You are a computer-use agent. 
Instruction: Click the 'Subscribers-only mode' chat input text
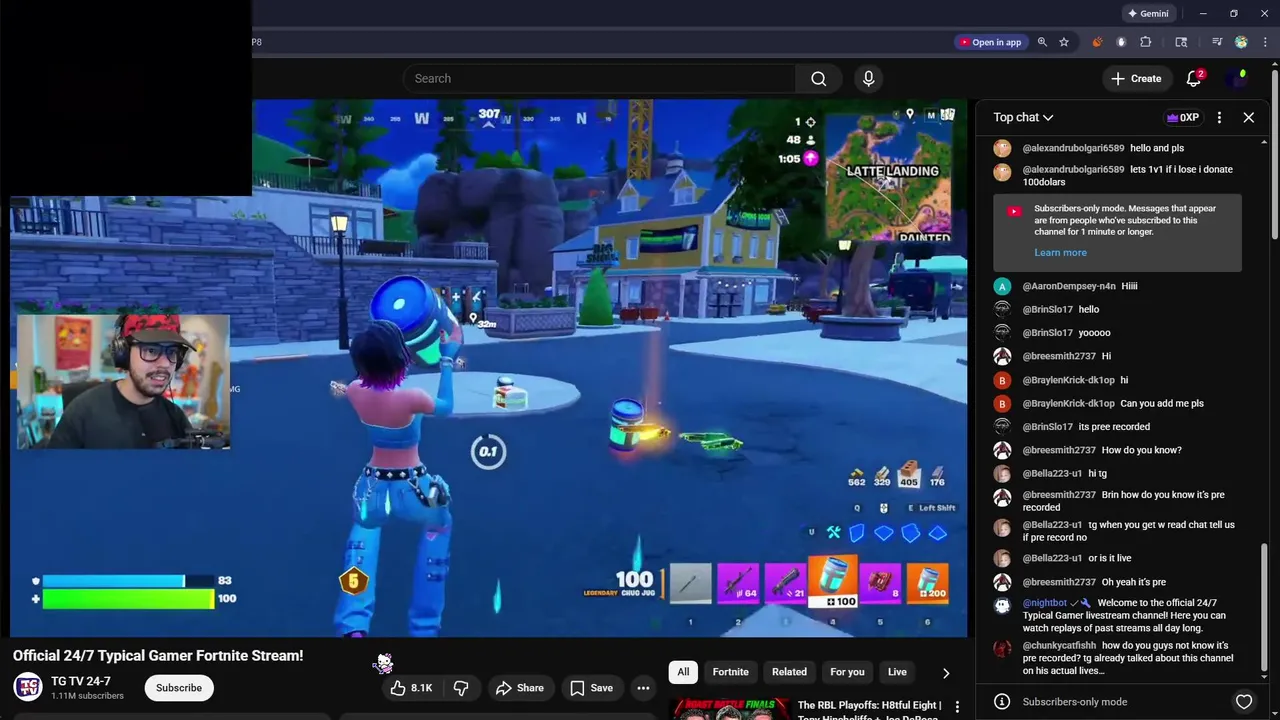(x=1074, y=702)
